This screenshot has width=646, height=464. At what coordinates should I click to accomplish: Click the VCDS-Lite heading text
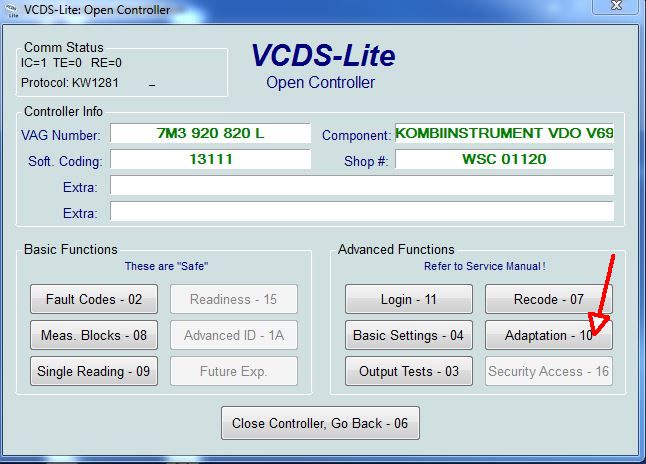point(323,55)
